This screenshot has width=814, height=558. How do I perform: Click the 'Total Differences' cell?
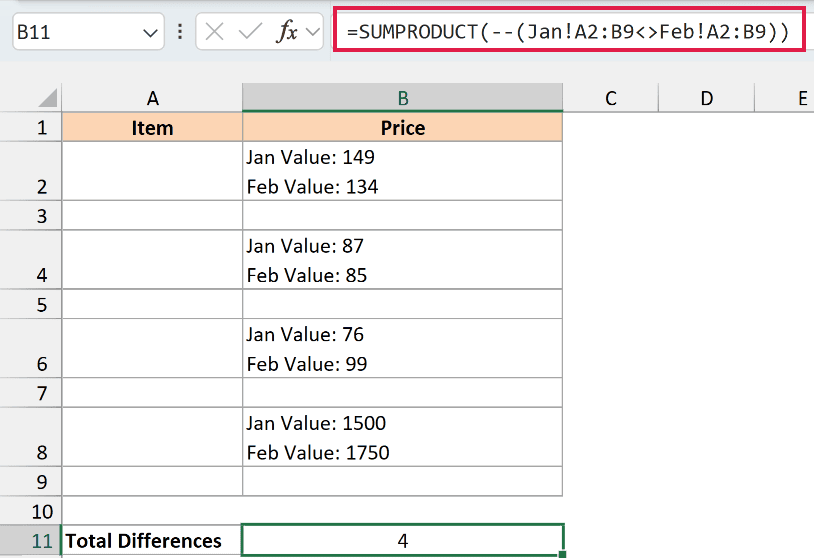[152, 541]
